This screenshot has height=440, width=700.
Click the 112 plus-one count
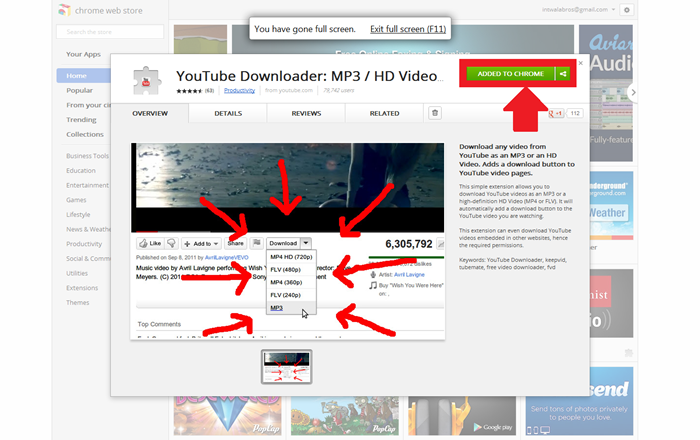coord(575,113)
